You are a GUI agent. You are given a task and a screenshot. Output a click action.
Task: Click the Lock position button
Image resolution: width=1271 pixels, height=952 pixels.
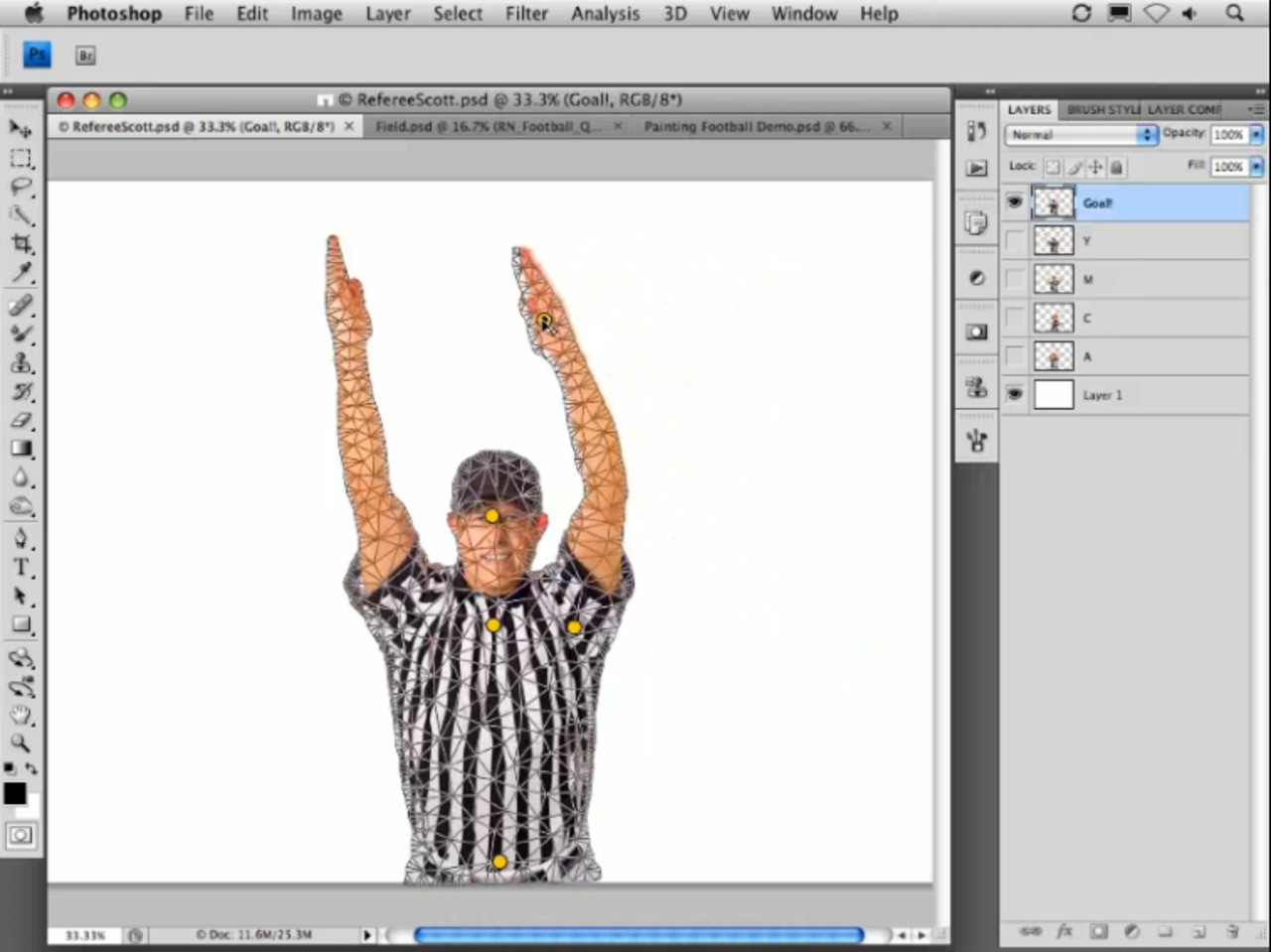click(x=1095, y=167)
